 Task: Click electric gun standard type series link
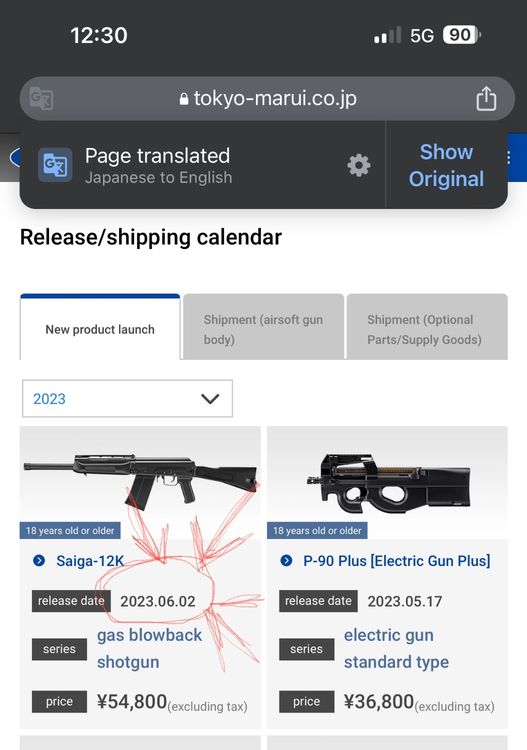396,649
